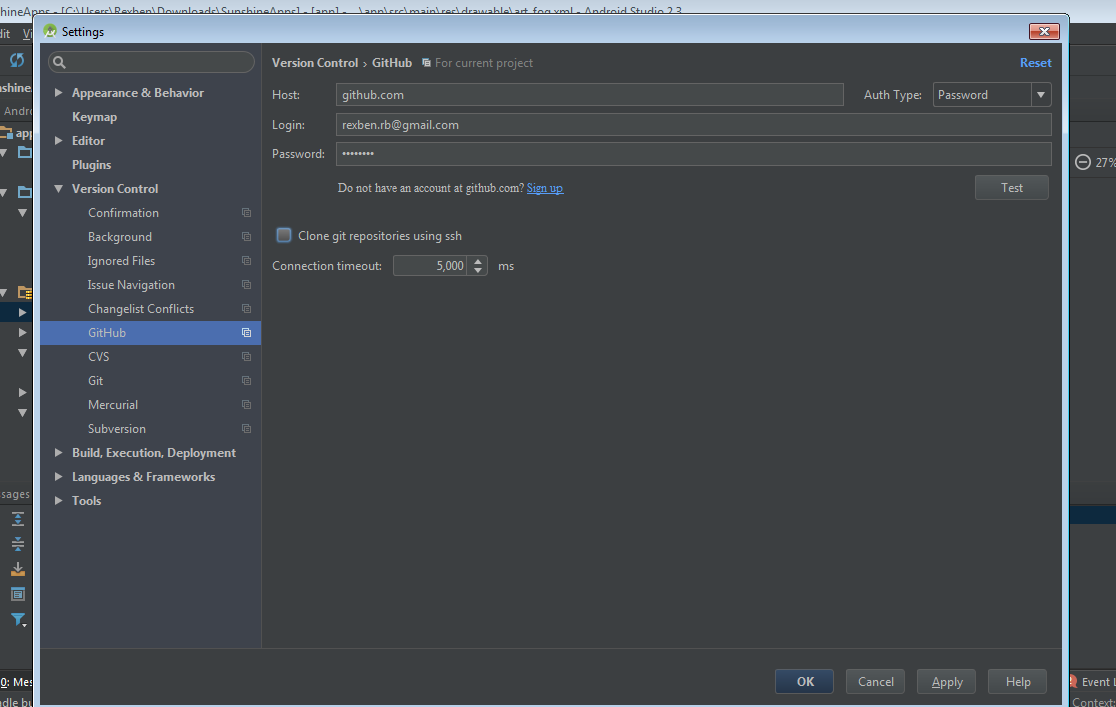The height and width of the screenshot is (707, 1116).
Task: Click the project-level icon next to Issue Navigation
Action: (246, 285)
